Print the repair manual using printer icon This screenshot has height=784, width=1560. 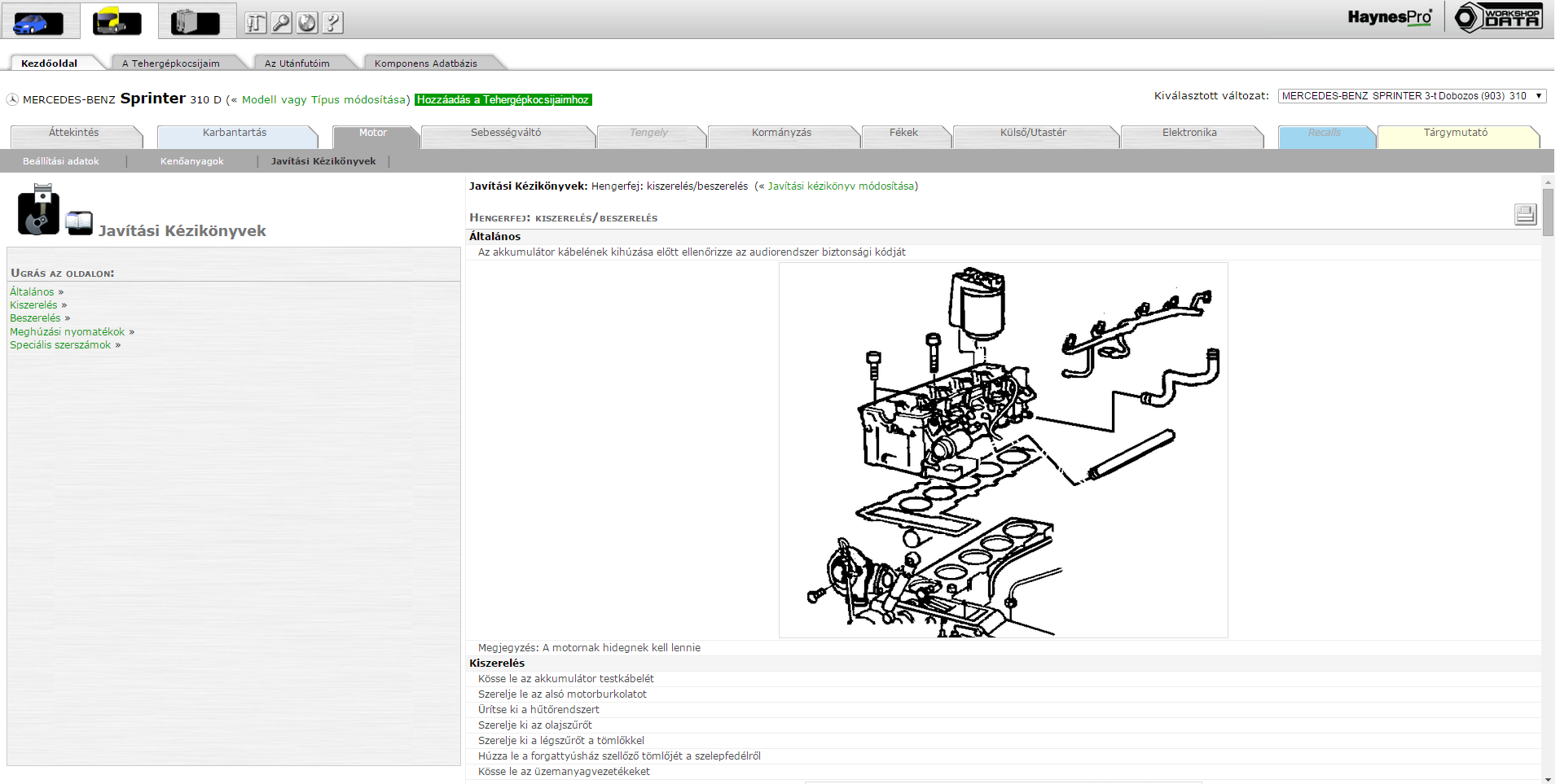(x=1525, y=214)
